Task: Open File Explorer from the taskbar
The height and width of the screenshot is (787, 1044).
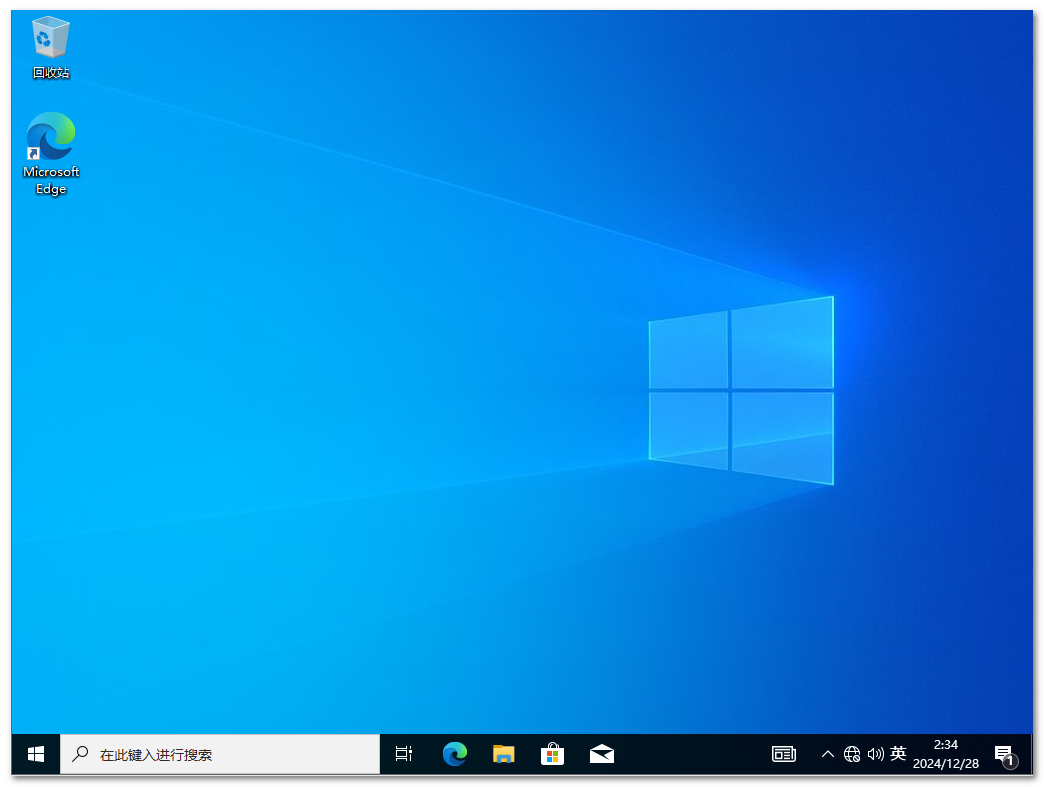Action: coord(503,754)
